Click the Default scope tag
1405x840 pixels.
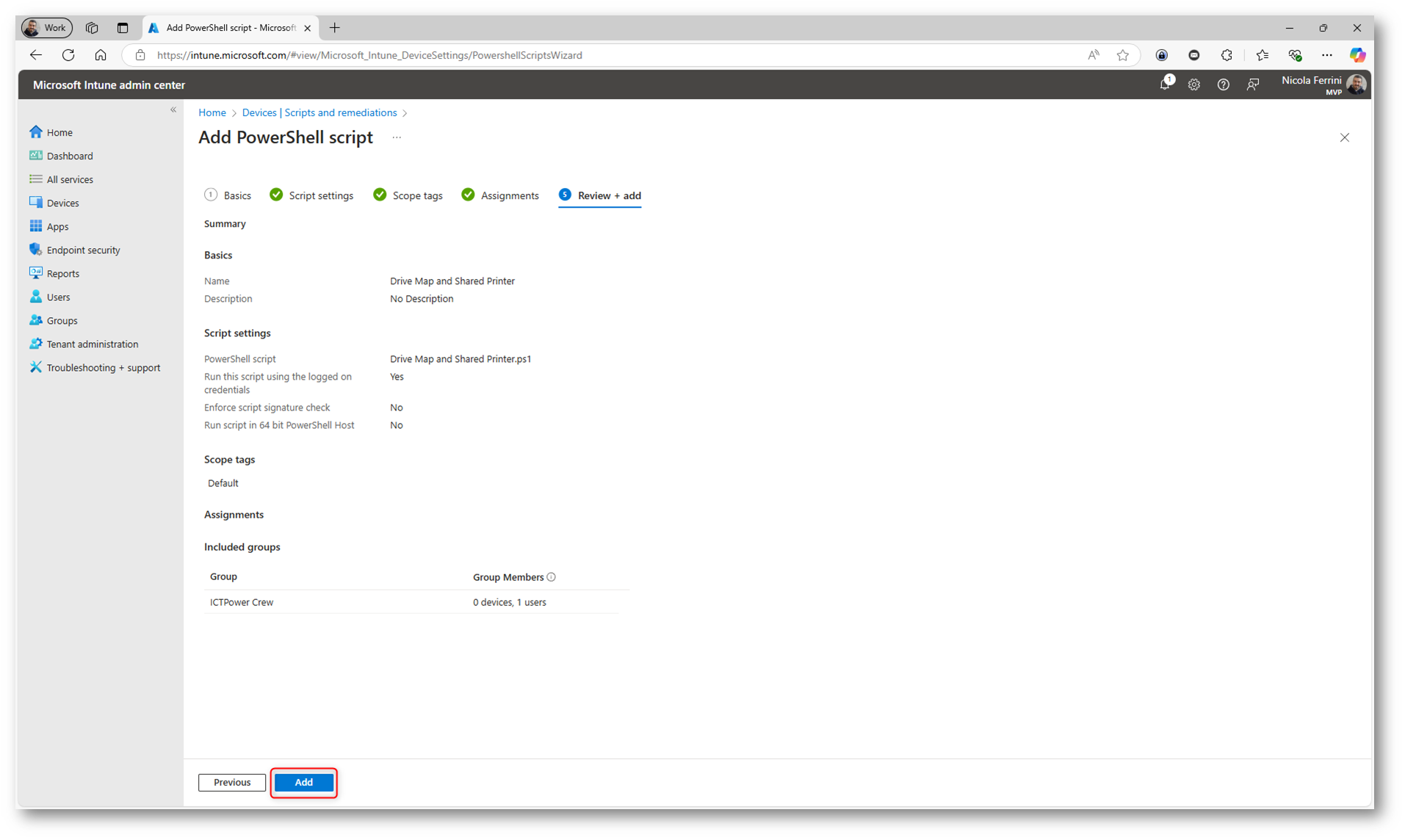(223, 483)
